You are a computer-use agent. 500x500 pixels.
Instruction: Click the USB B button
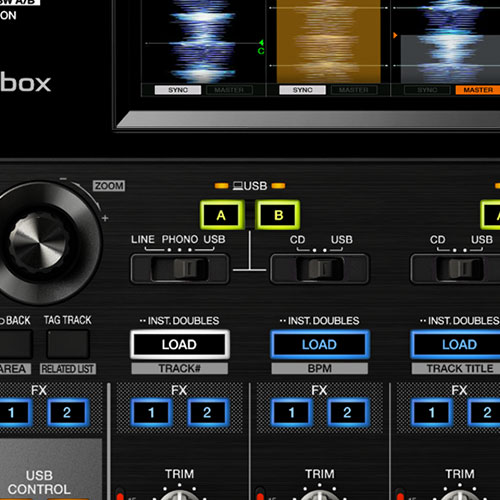[x=278, y=215]
